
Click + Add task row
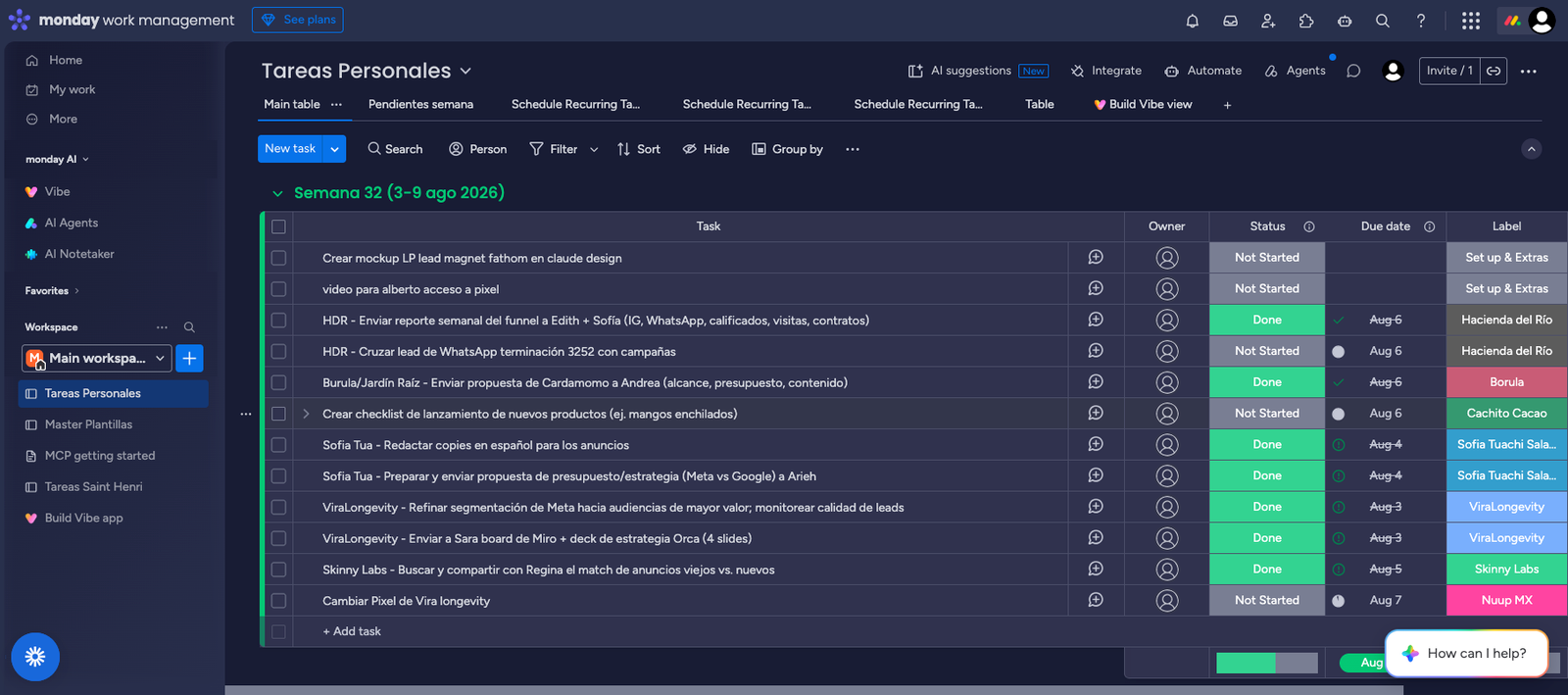[x=352, y=631]
